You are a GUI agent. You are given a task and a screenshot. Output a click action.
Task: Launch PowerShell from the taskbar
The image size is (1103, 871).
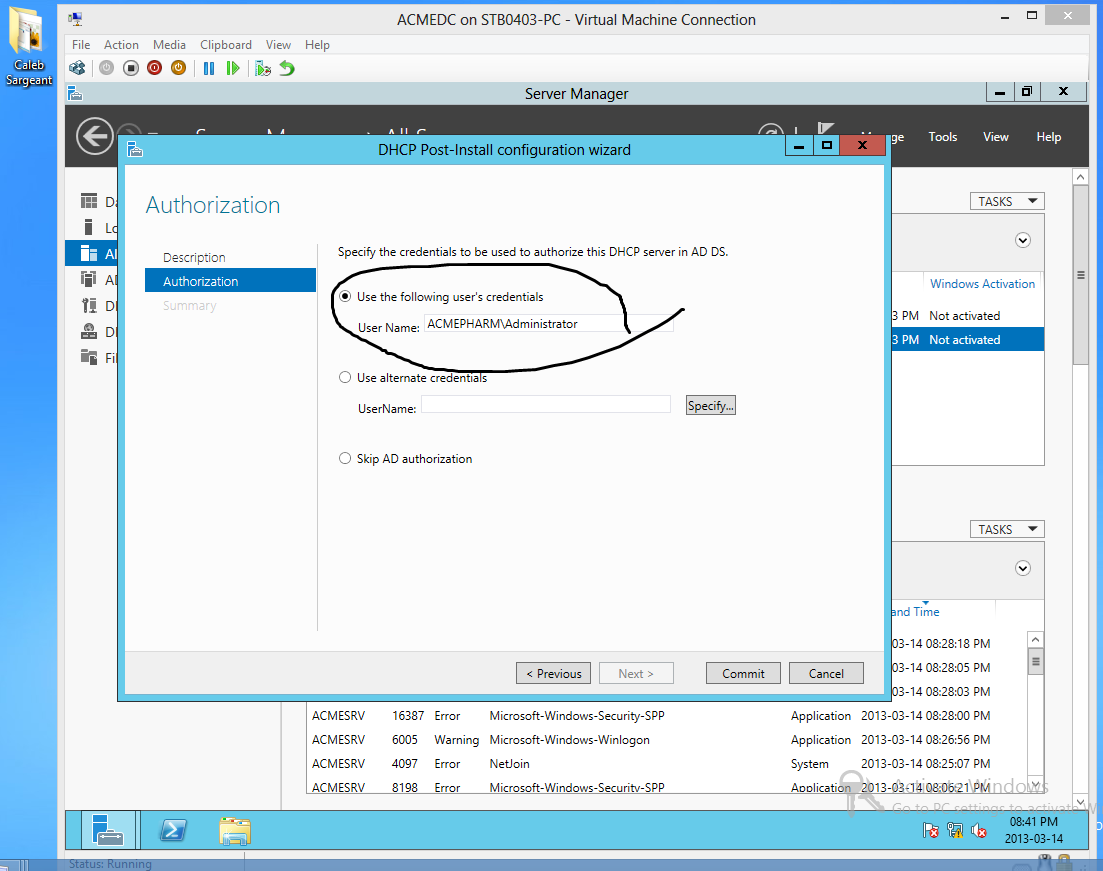(x=172, y=831)
